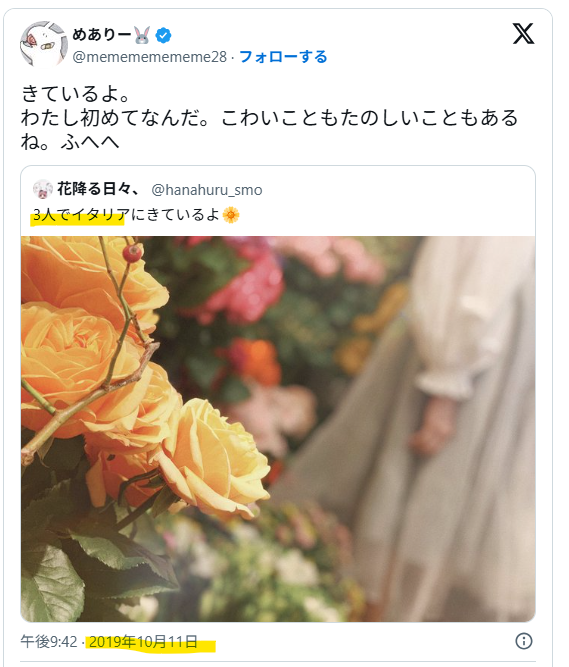Click the 午後9:42 timestamp link
569x667 pixels.
pyautogui.click(x=49, y=641)
